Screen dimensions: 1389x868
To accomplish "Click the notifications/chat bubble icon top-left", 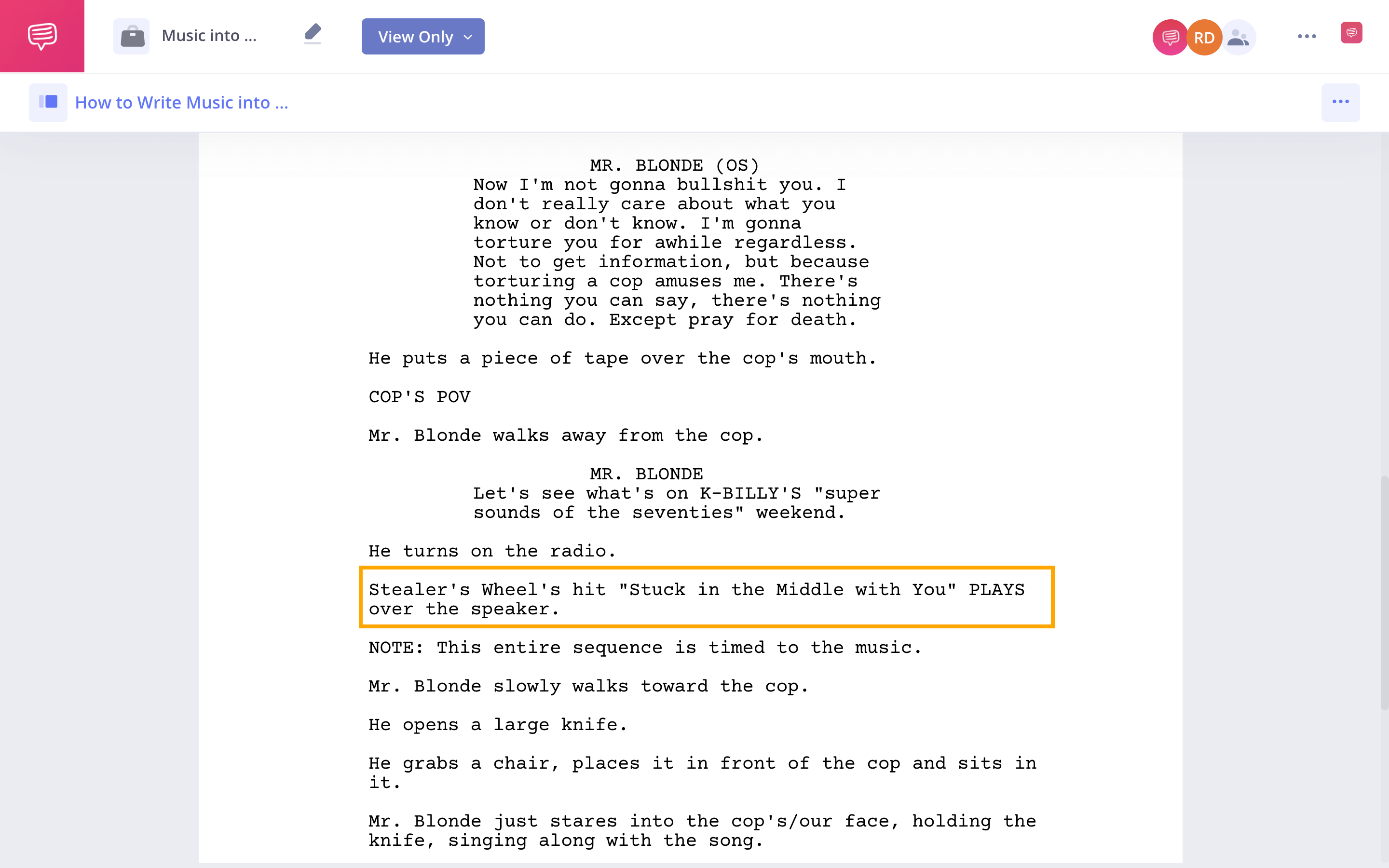I will tap(42, 36).
